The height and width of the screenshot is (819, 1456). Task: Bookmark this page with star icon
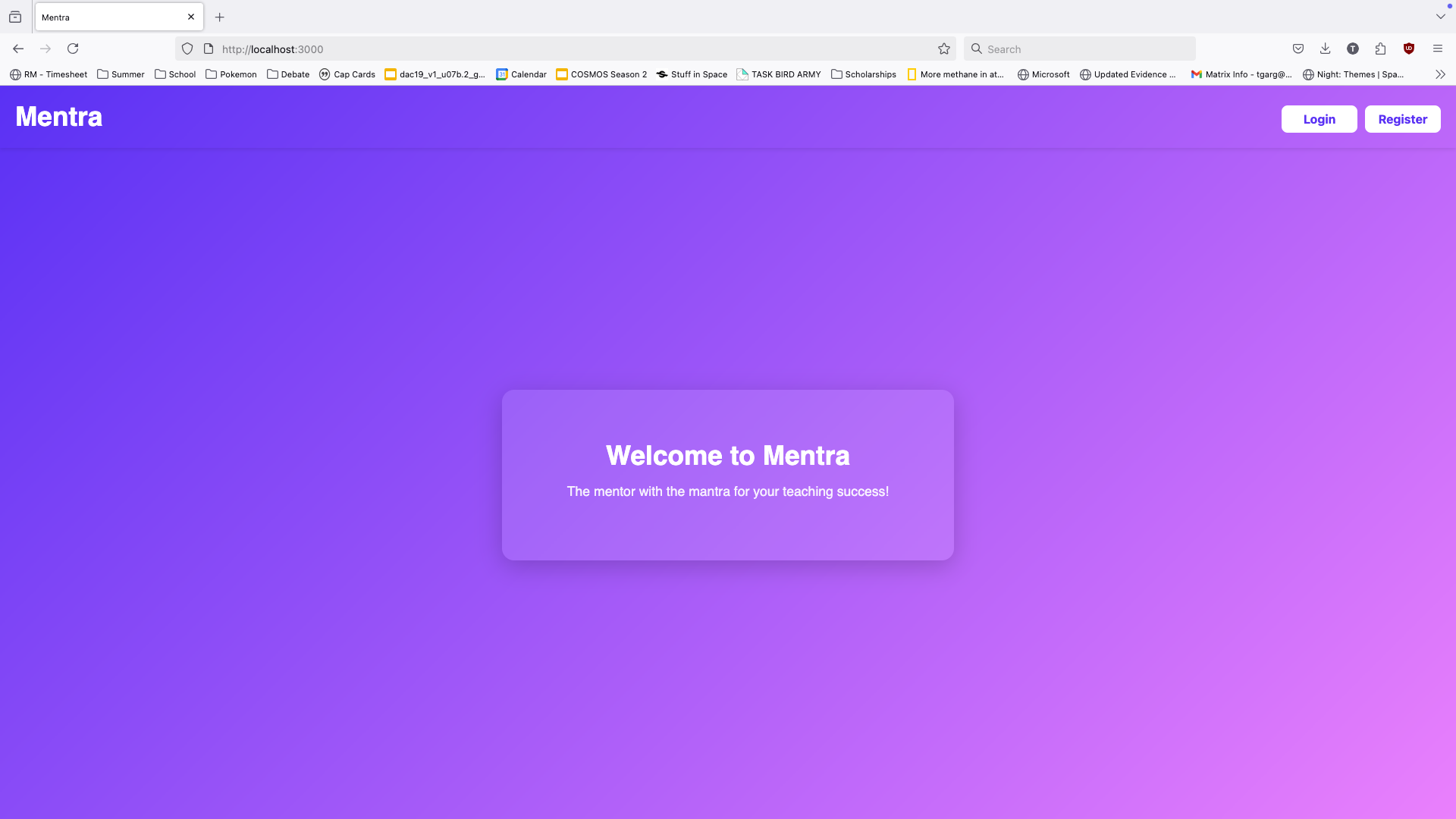943,49
